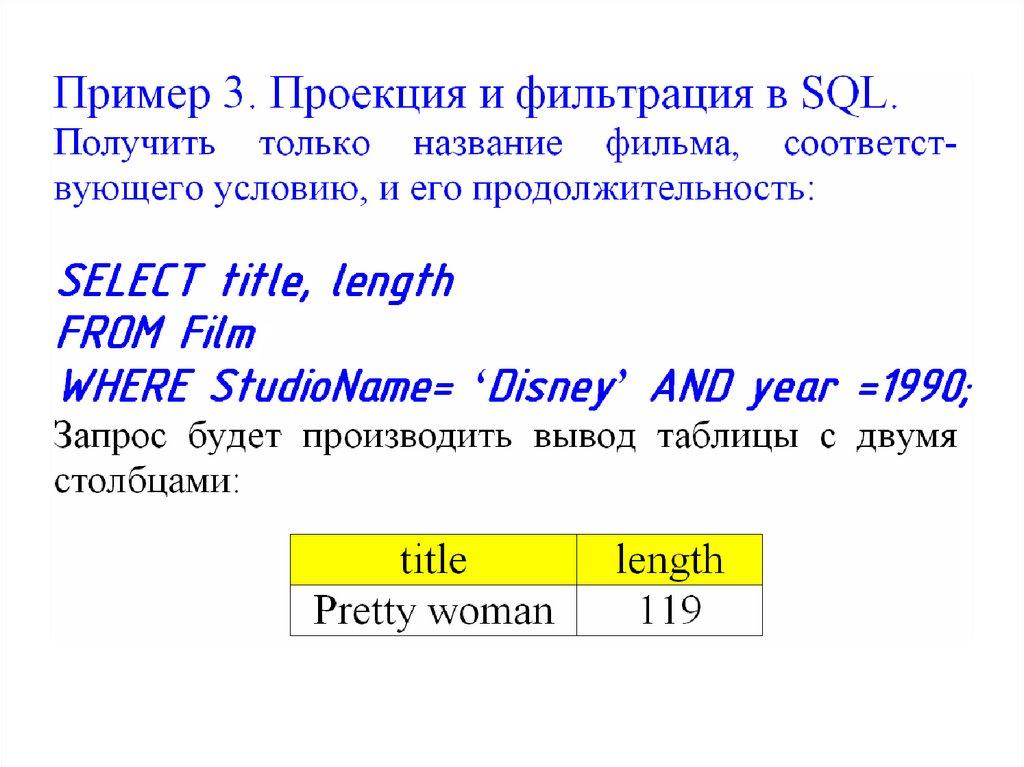Viewport: 1024px width, 767px height.
Task: Click the "Pretty woman" table cell
Action: point(433,609)
